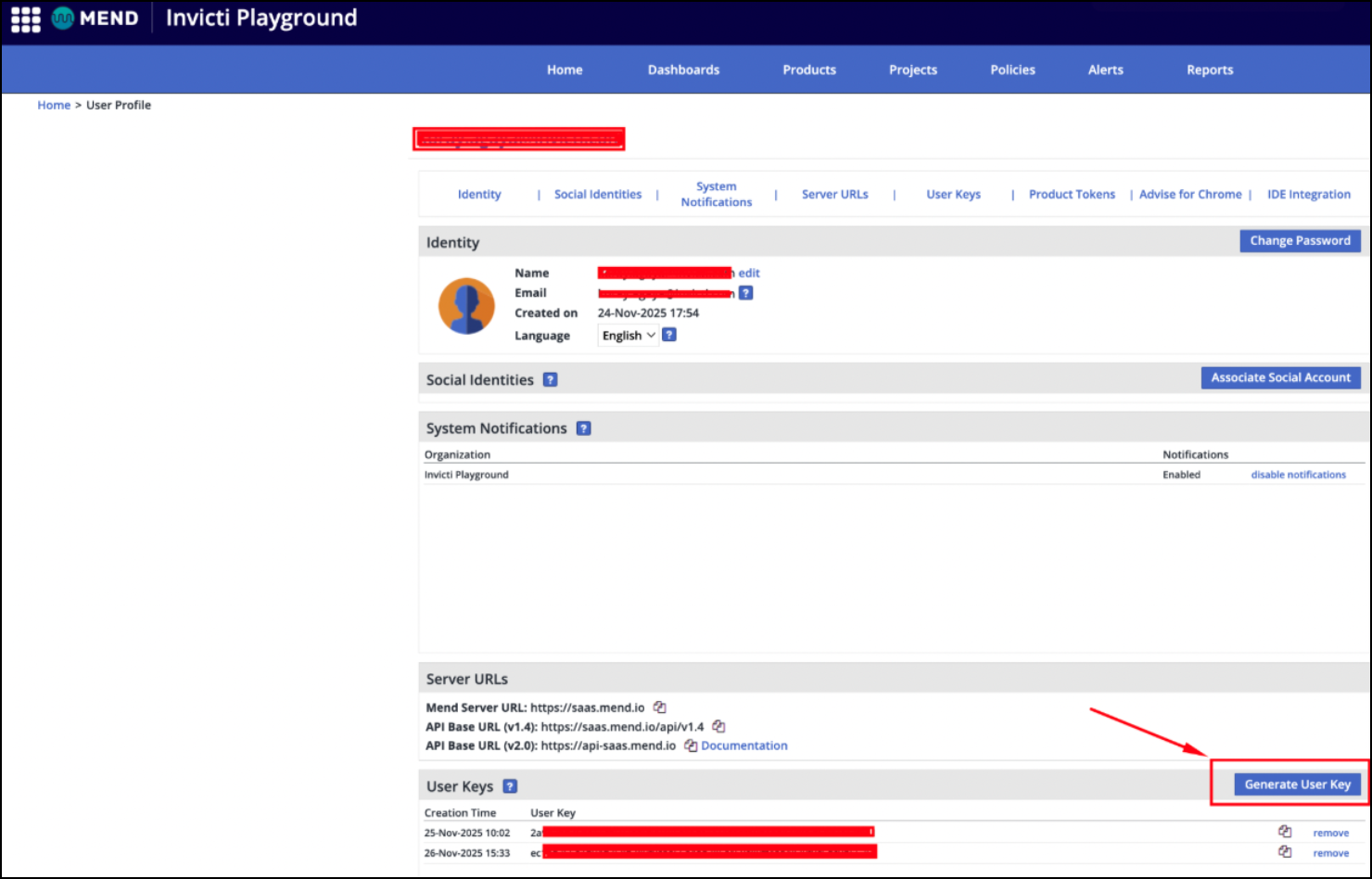
Task: Remove the 26-Nov-2025 user key
Action: tap(1330, 853)
